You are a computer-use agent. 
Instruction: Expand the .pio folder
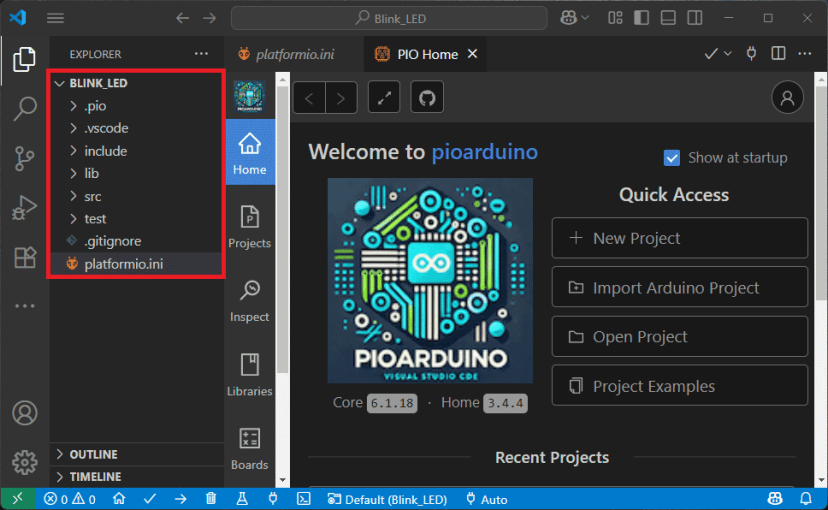(x=136, y=106)
